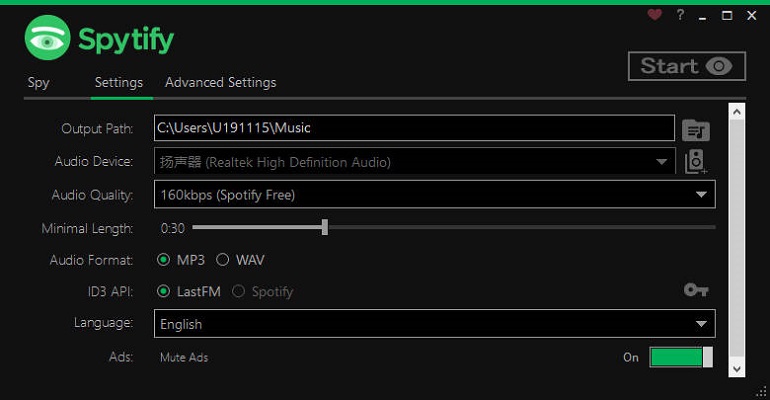Click the Minimal Length slider handle
The height and width of the screenshot is (400, 770).
[x=325, y=227]
